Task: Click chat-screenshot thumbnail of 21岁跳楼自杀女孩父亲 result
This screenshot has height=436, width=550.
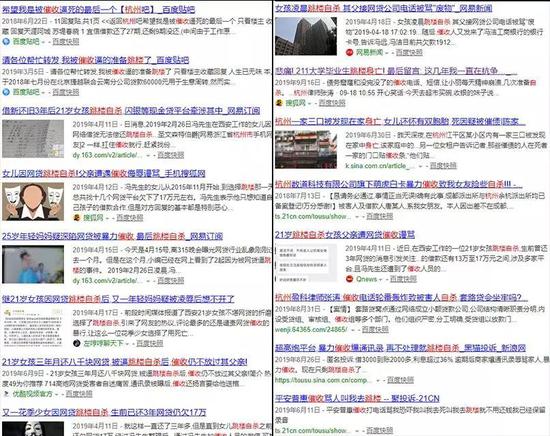Action: pyautogui.click(x=306, y=263)
